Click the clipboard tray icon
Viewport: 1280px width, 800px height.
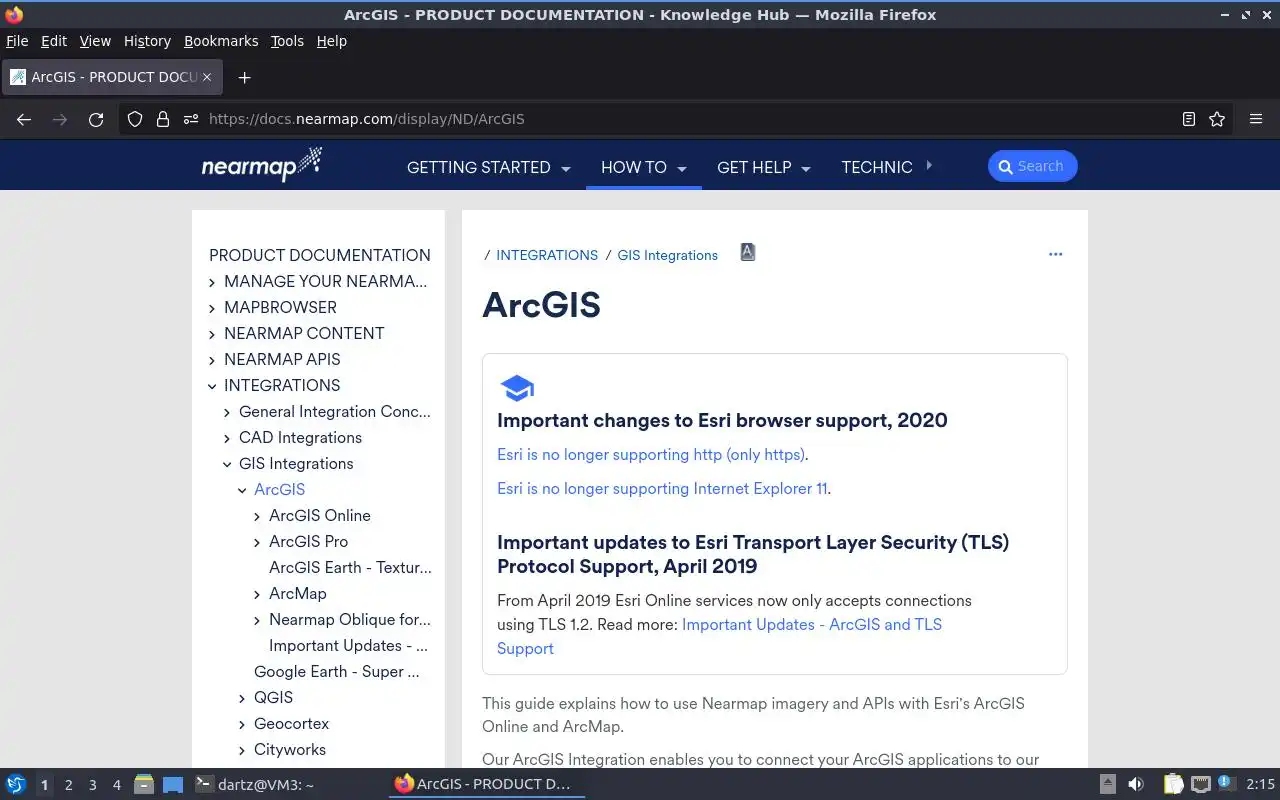click(x=1173, y=784)
